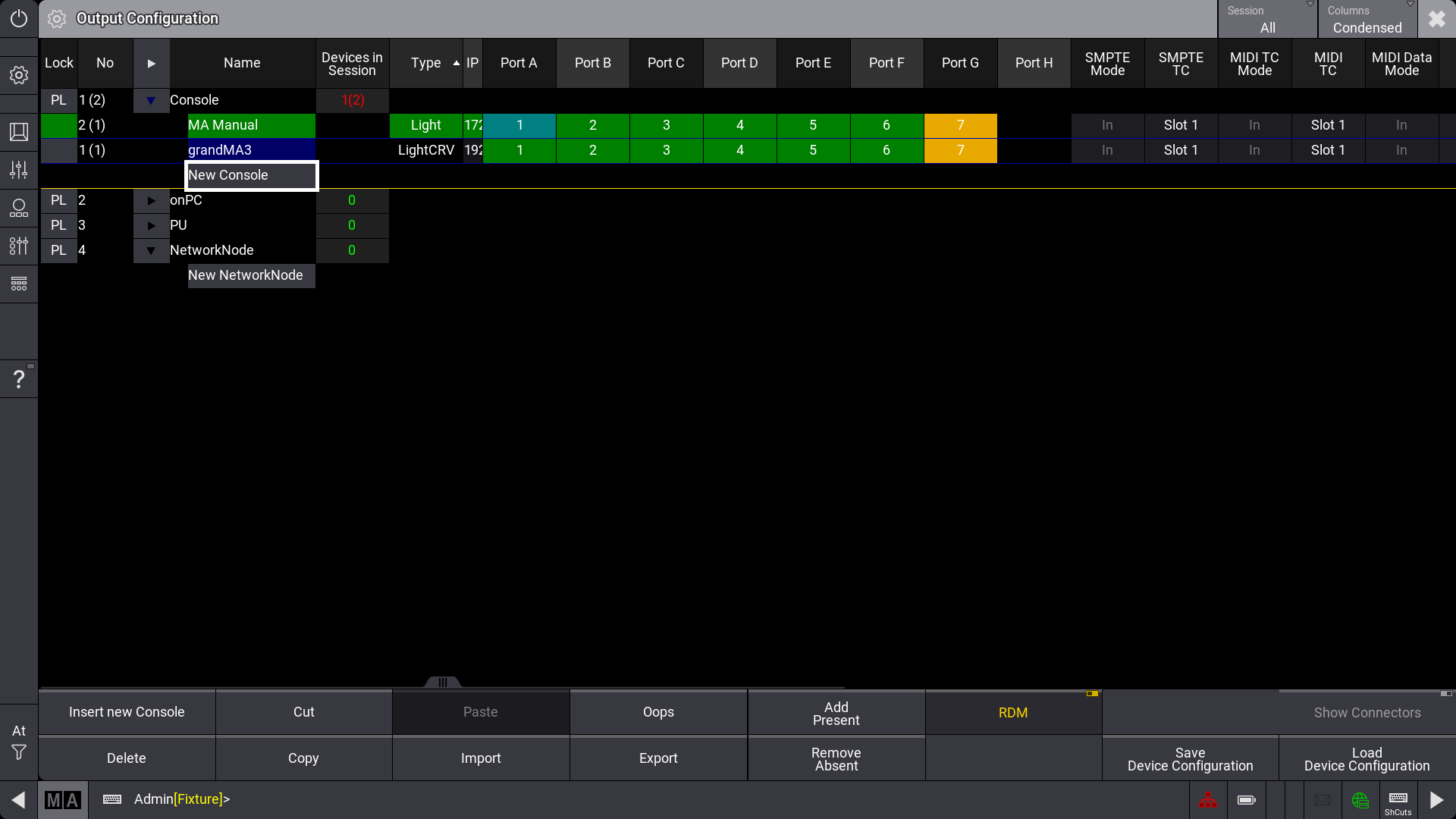Click the Insert new Console button
Screen dimensions: 1456x819
click(126, 712)
